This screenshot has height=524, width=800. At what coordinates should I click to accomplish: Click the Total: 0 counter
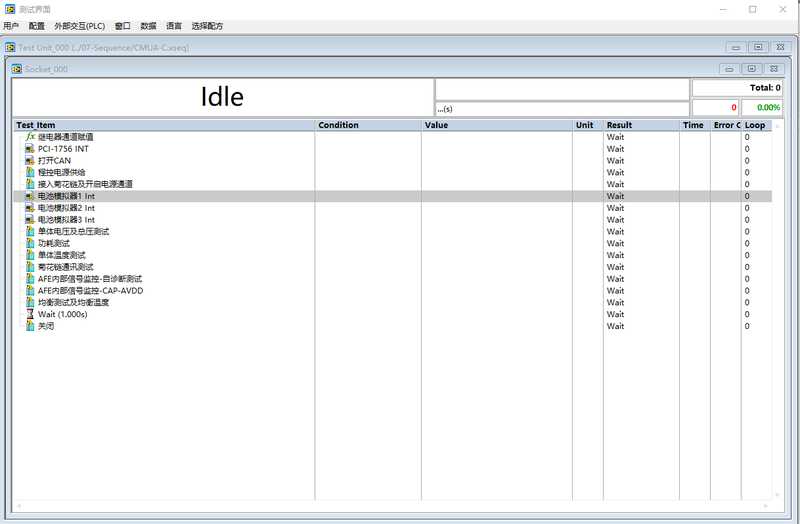click(x=737, y=88)
